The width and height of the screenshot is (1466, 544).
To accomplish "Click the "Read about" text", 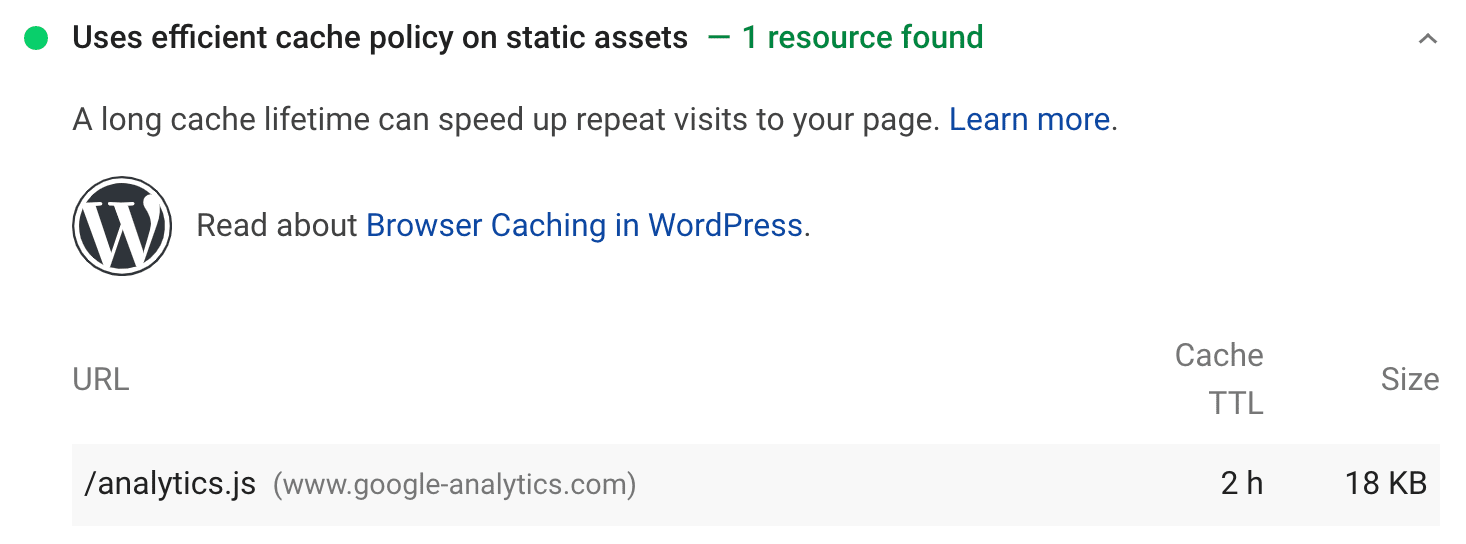I will pos(277,226).
